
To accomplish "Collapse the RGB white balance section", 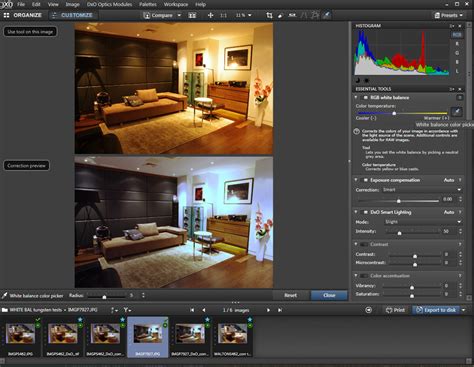I will pyautogui.click(x=356, y=97).
